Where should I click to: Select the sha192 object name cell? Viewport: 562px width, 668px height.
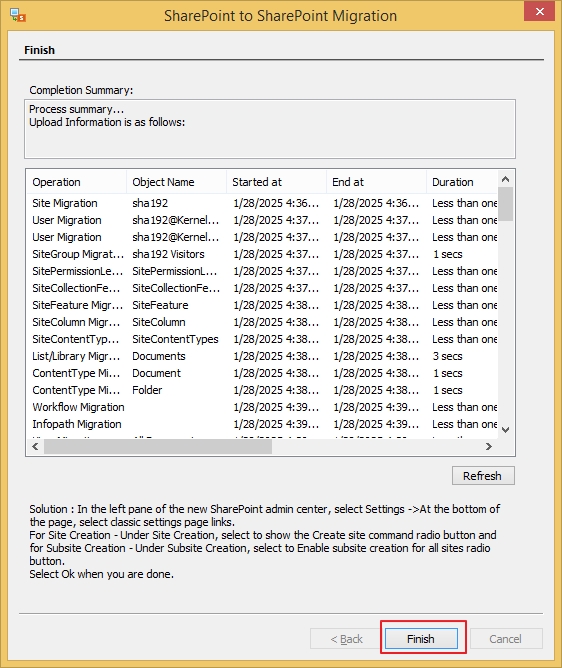point(150,203)
